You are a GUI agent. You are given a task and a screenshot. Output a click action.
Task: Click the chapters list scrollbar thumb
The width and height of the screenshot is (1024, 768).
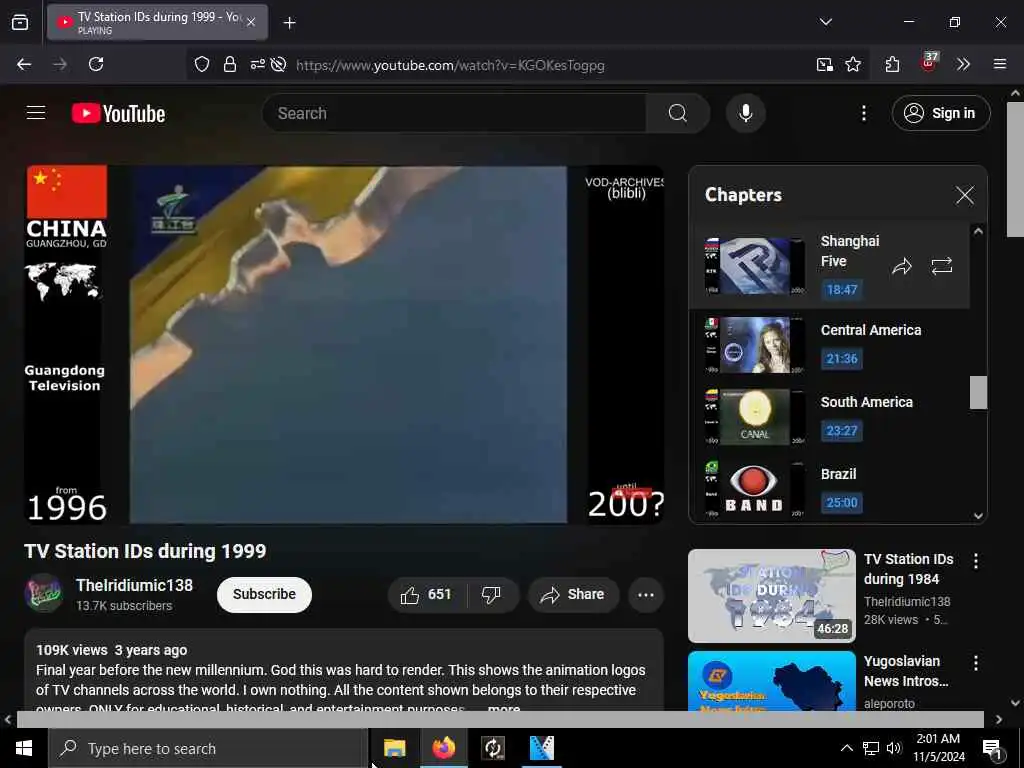click(x=978, y=392)
